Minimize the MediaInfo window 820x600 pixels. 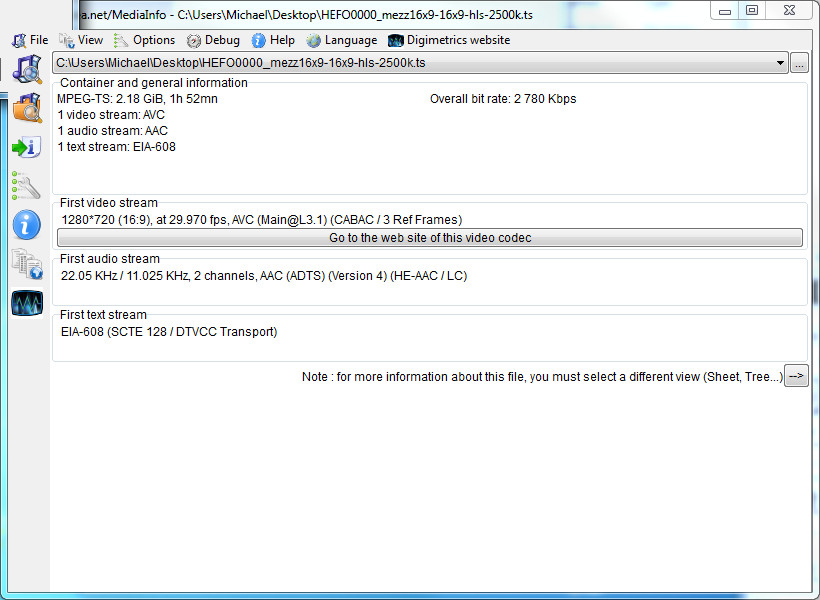(725, 11)
